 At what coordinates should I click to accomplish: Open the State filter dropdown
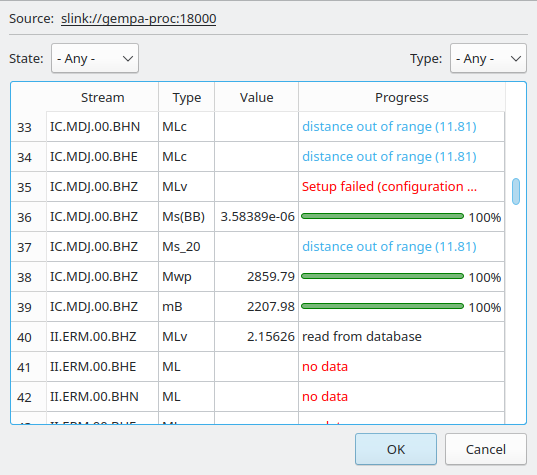coord(95,58)
